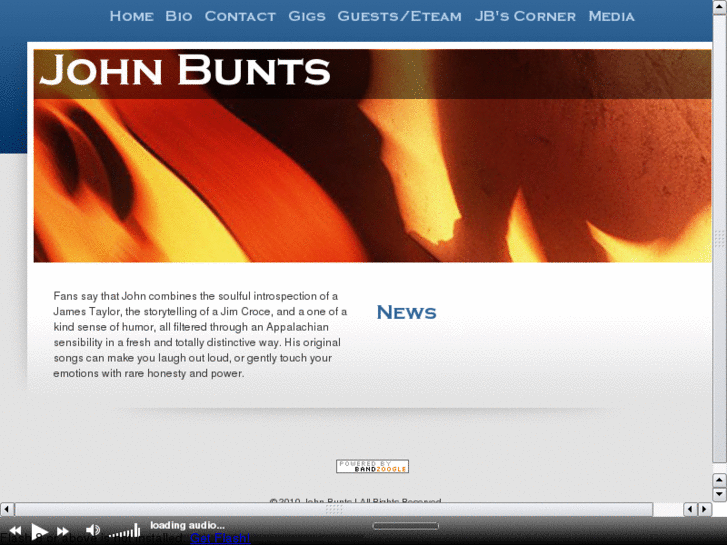Go to the Bio page
Image resolution: width=727 pixels, height=545 pixels.
tap(179, 16)
